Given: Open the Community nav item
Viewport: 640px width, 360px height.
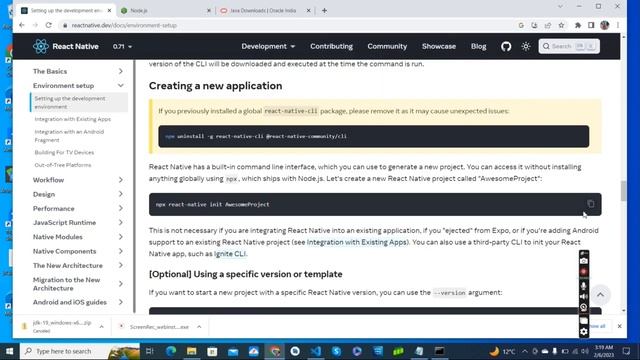Looking at the screenshot, I should 387,47.
